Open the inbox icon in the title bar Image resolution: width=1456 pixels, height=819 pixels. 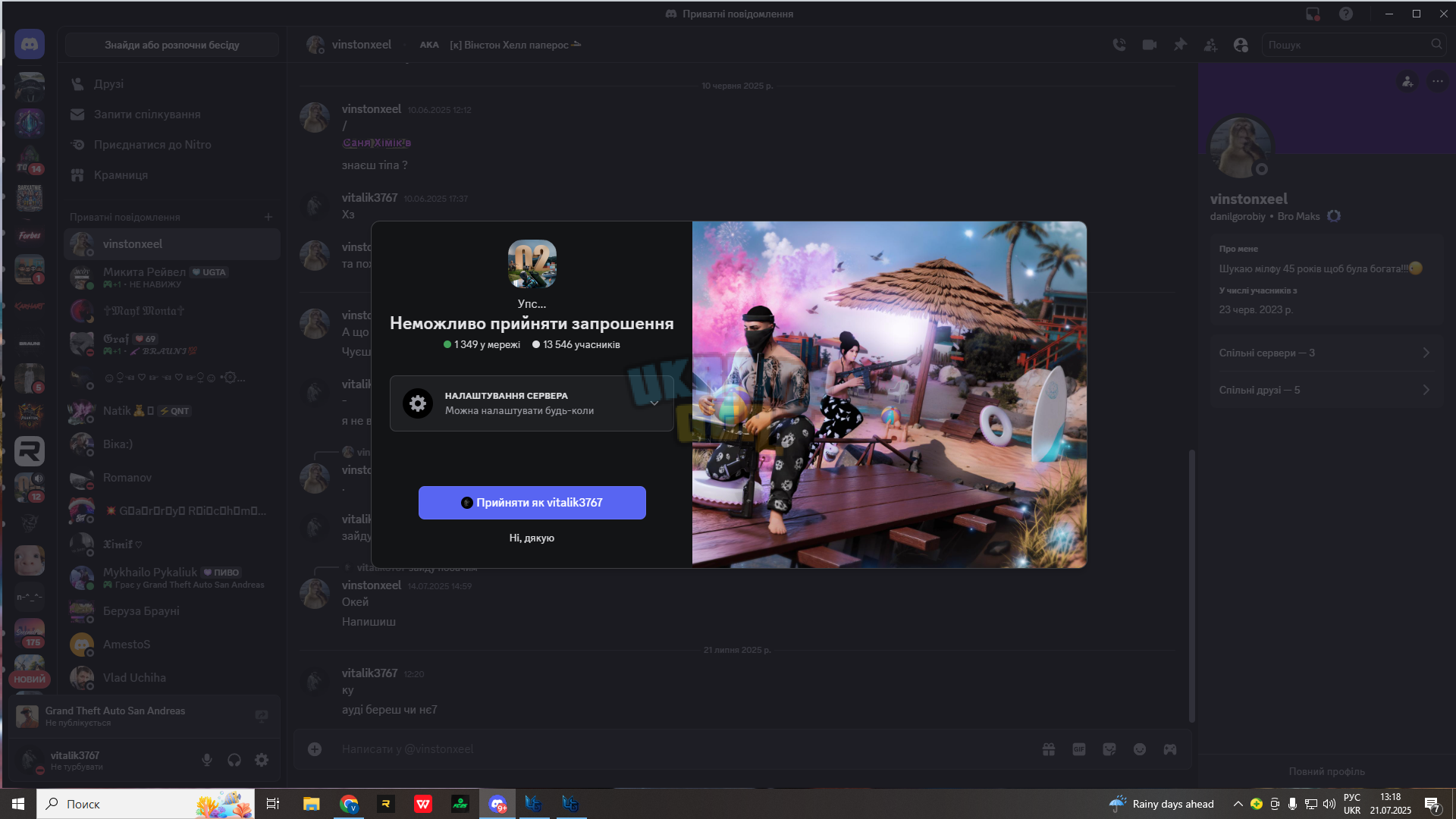[1313, 14]
